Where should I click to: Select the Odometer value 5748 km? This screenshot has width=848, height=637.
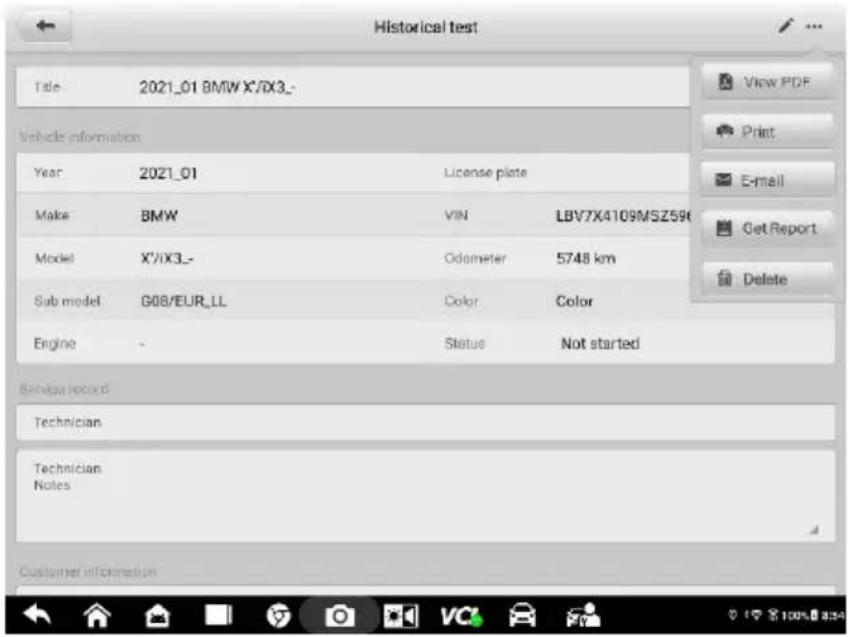point(586,258)
